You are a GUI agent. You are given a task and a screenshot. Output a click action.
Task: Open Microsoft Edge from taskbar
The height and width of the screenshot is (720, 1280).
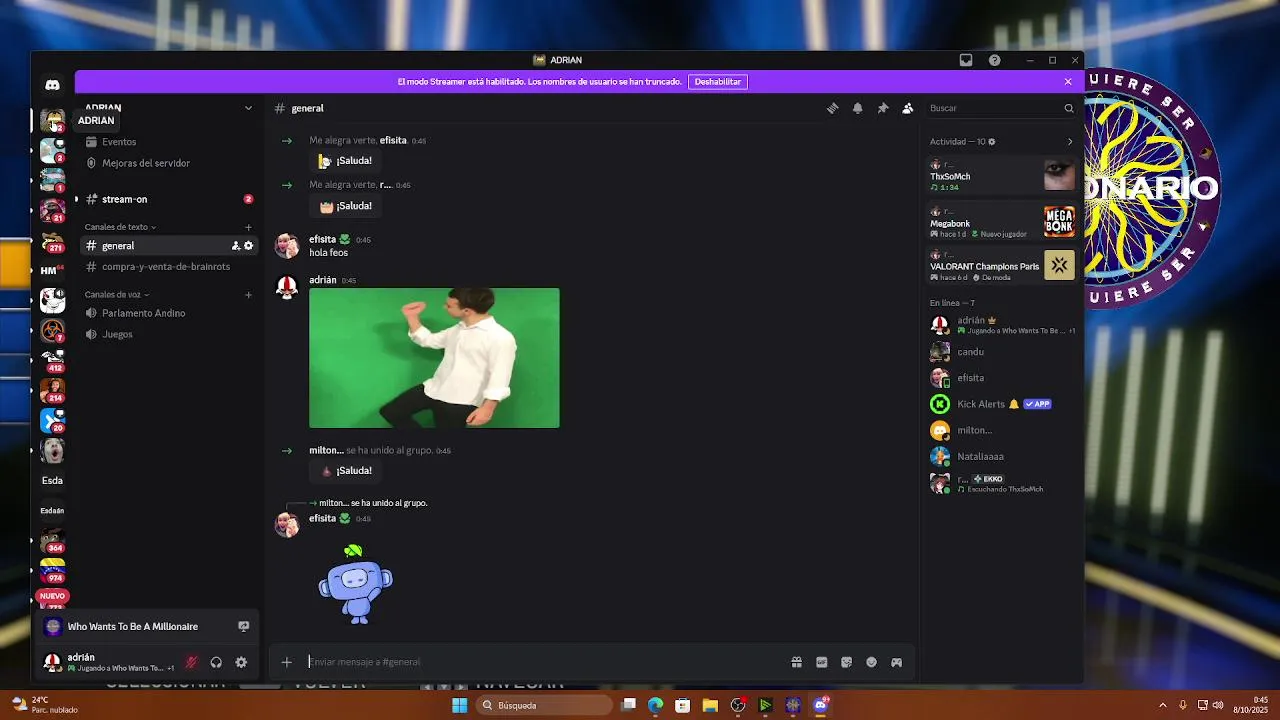pyautogui.click(x=655, y=706)
